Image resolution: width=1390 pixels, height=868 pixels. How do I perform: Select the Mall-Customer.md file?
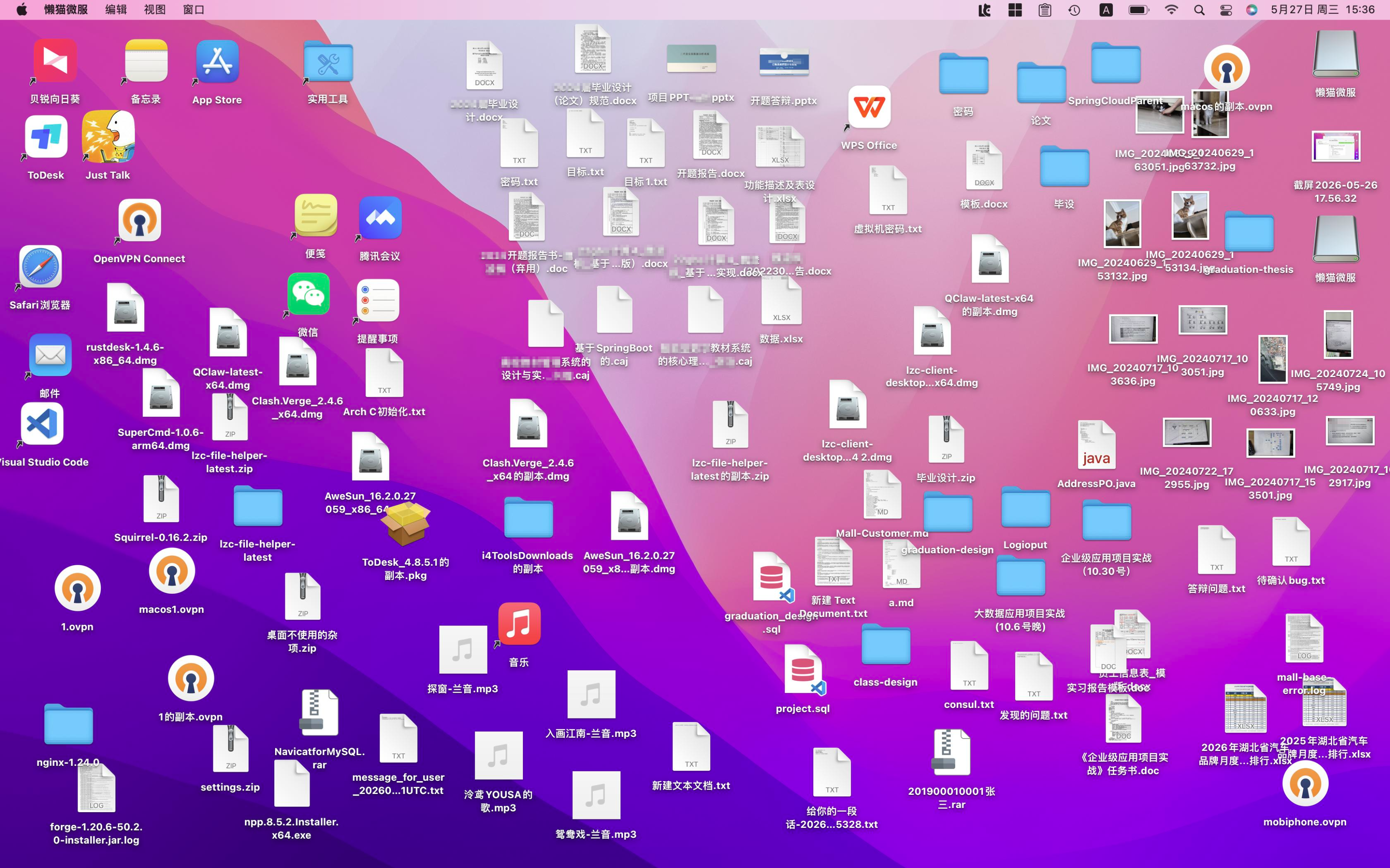(x=882, y=494)
